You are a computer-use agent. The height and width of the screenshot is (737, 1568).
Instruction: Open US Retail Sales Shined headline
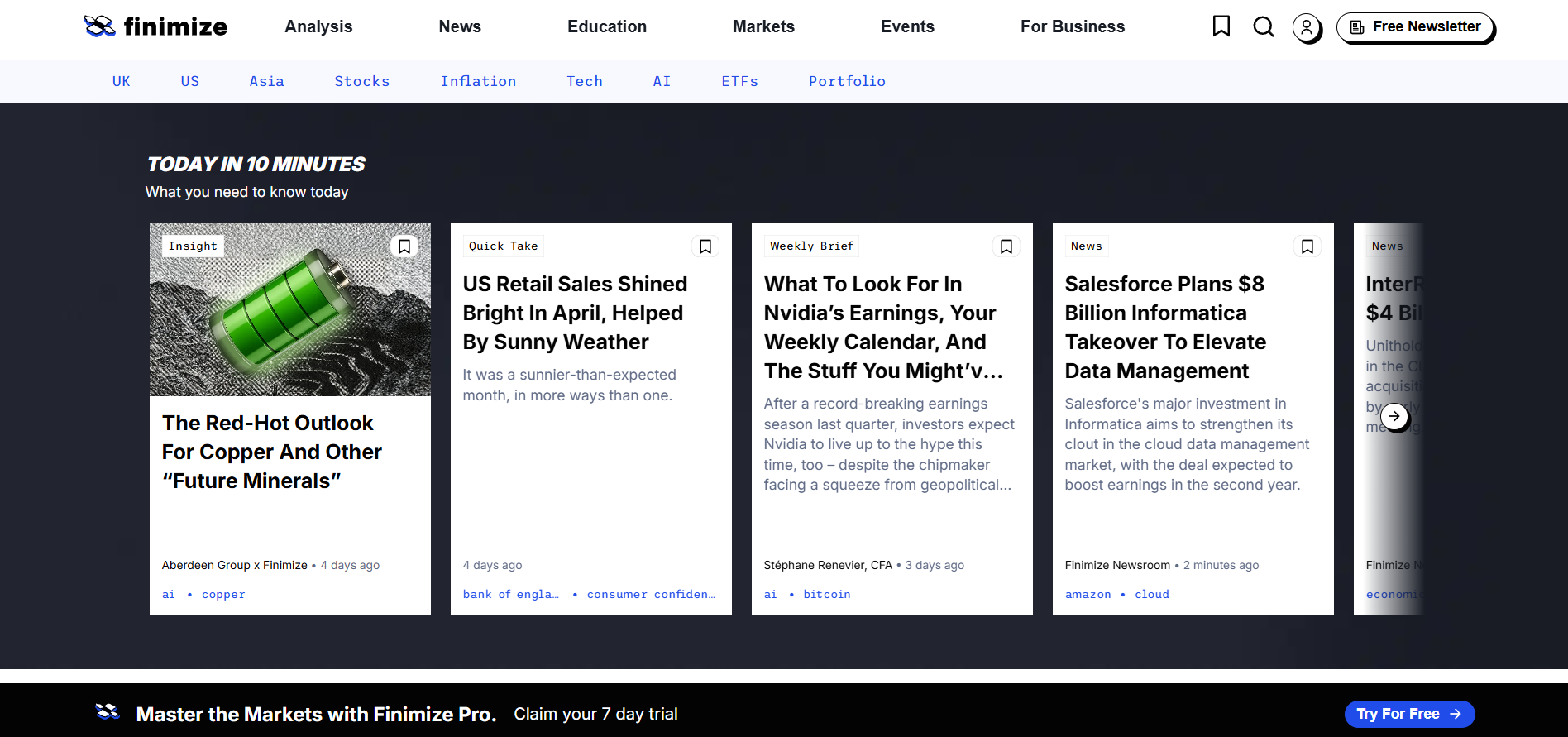tap(575, 313)
